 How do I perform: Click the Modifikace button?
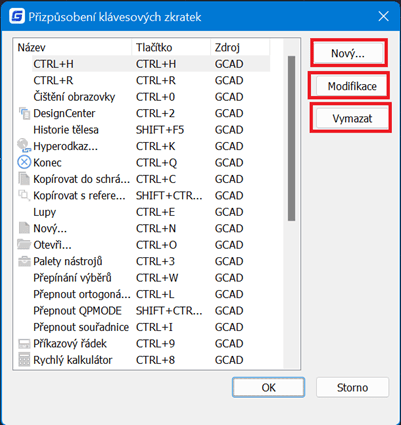point(351,86)
